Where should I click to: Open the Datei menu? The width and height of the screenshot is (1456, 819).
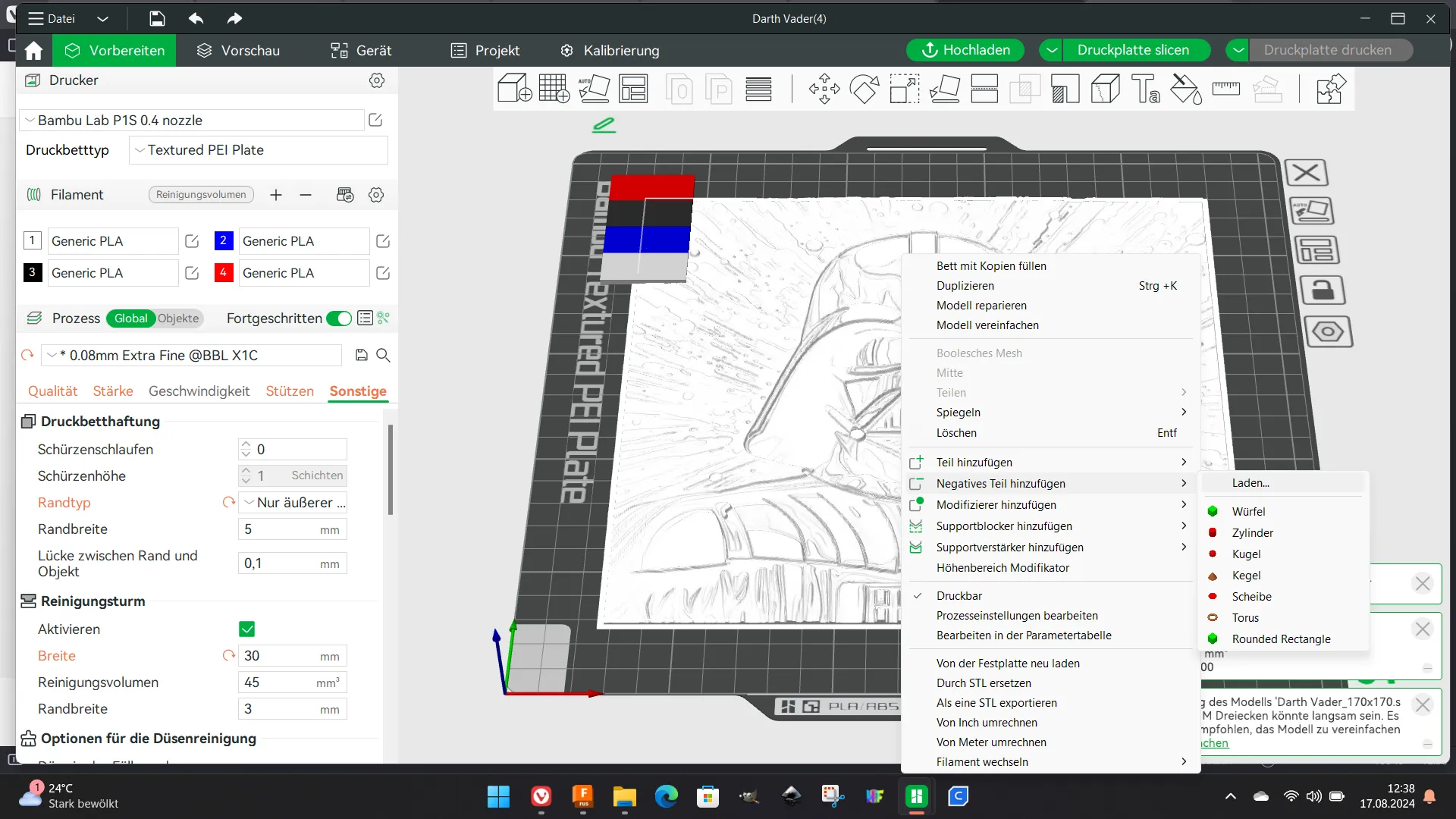tap(52, 18)
